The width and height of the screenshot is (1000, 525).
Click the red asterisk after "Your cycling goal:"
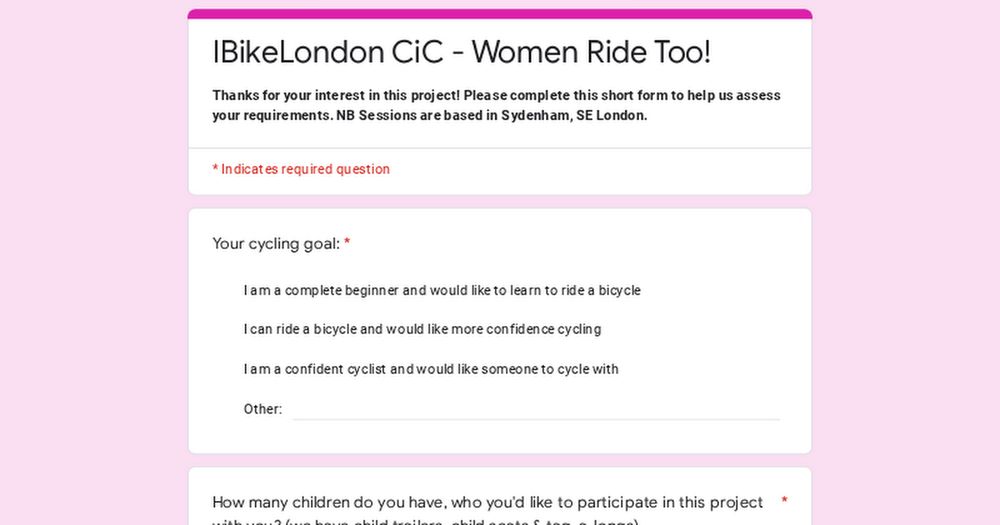tap(347, 244)
